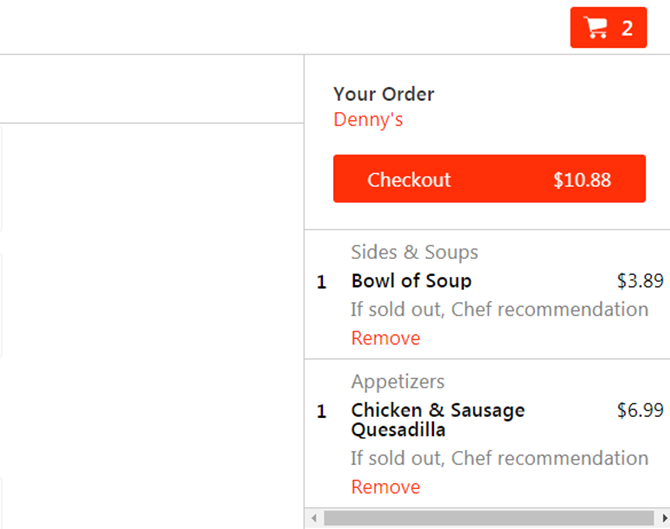Remove the Bowl of Soup item
The height and width of the screenshot is (529, 670).
coord(385,338)
